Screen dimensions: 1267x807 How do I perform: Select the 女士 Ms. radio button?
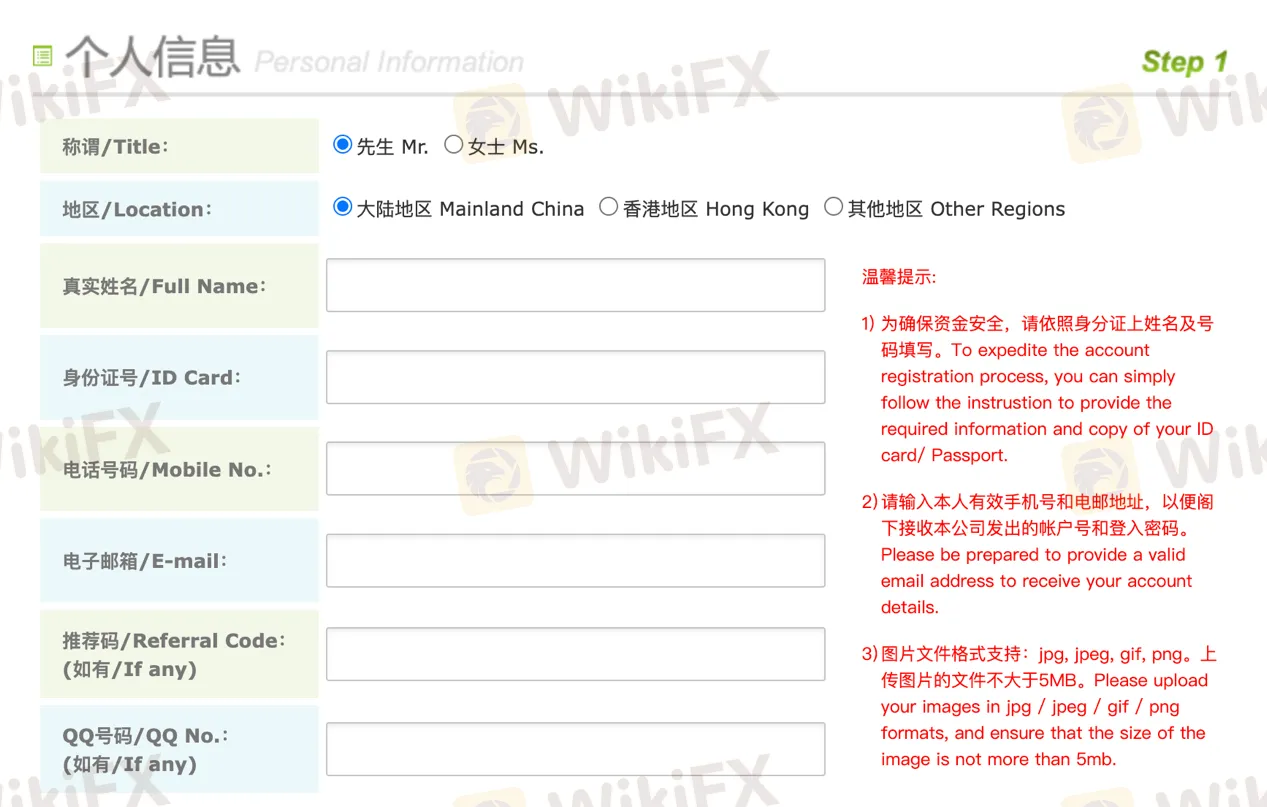[454, 145]
